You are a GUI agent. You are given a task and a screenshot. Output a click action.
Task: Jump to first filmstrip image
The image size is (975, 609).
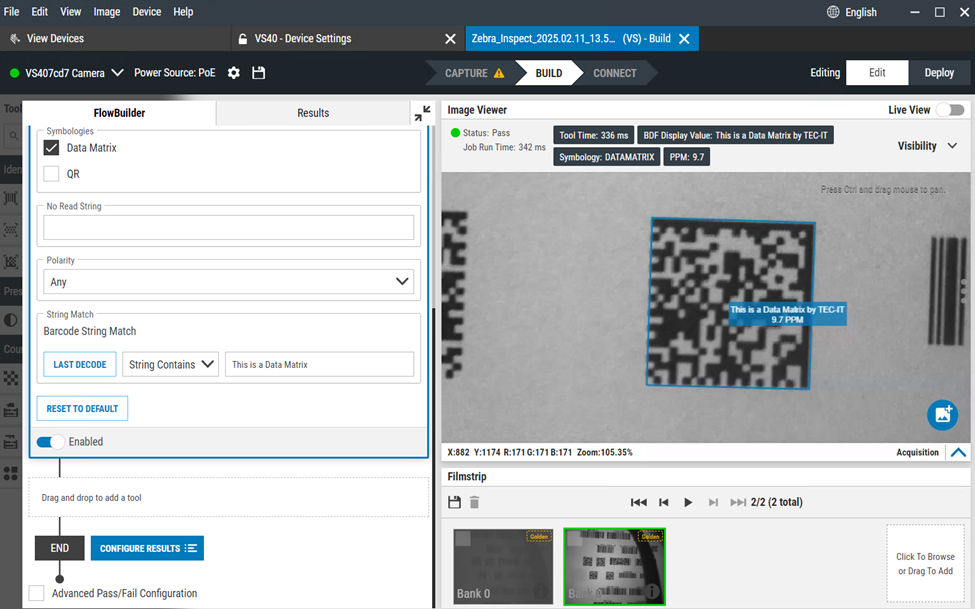tap(639, 502)
